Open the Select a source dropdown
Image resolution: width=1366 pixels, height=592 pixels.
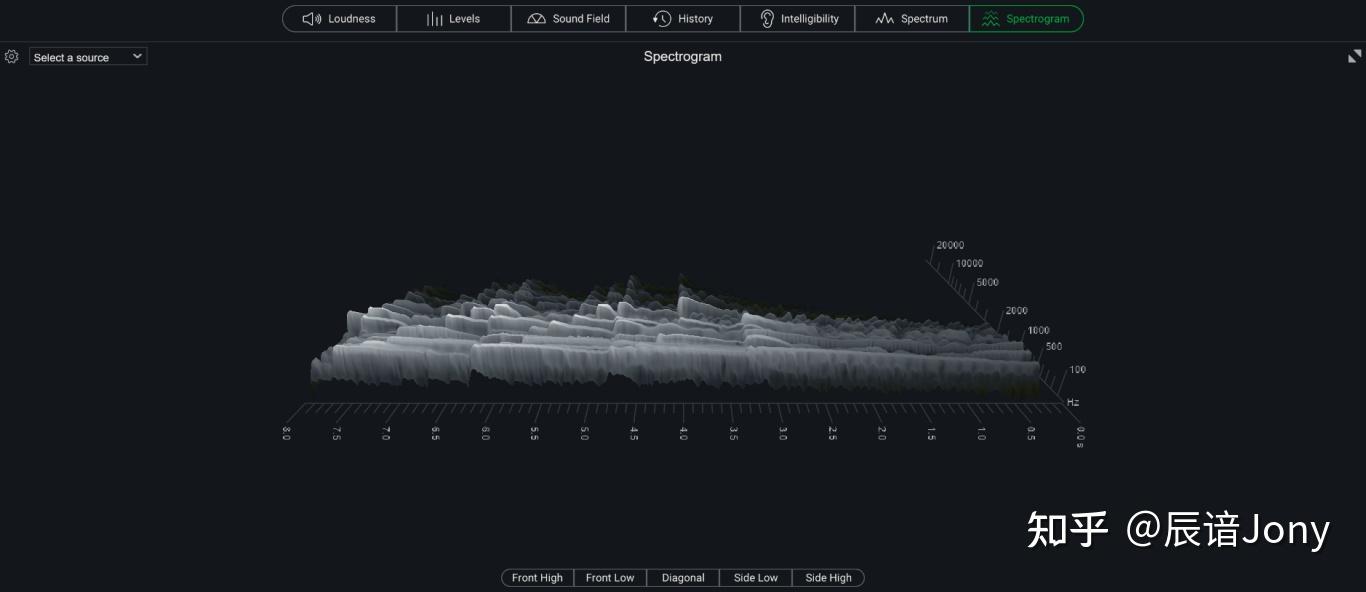(88, 57)
